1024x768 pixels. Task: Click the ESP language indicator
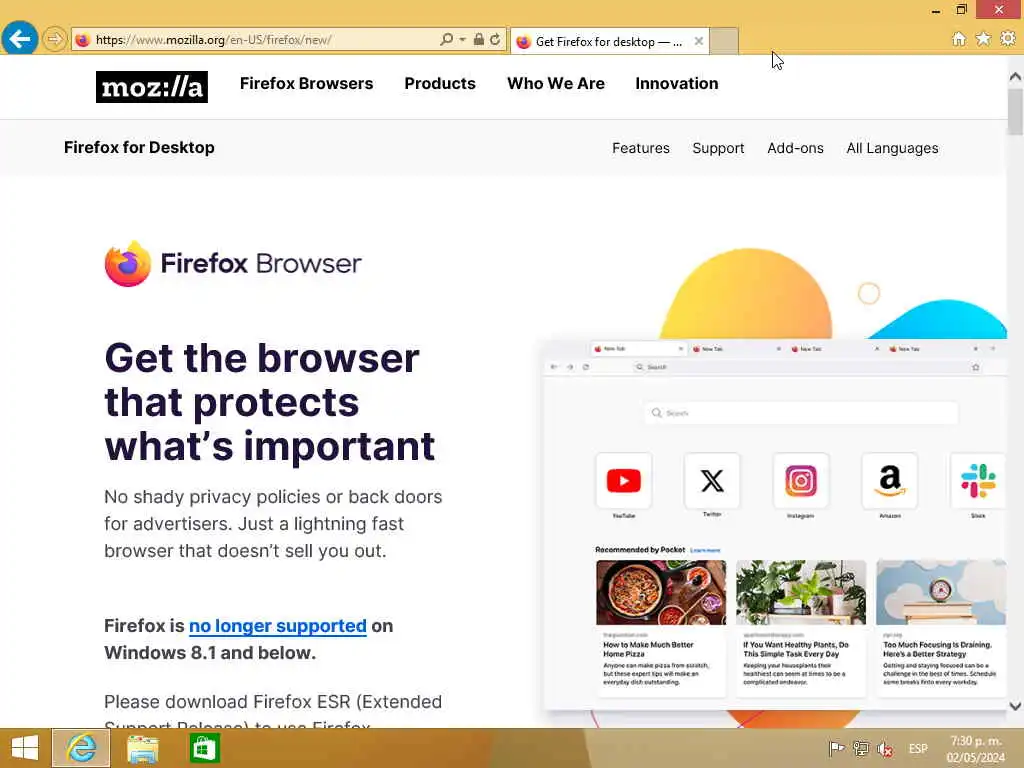(x=918, y=749)
